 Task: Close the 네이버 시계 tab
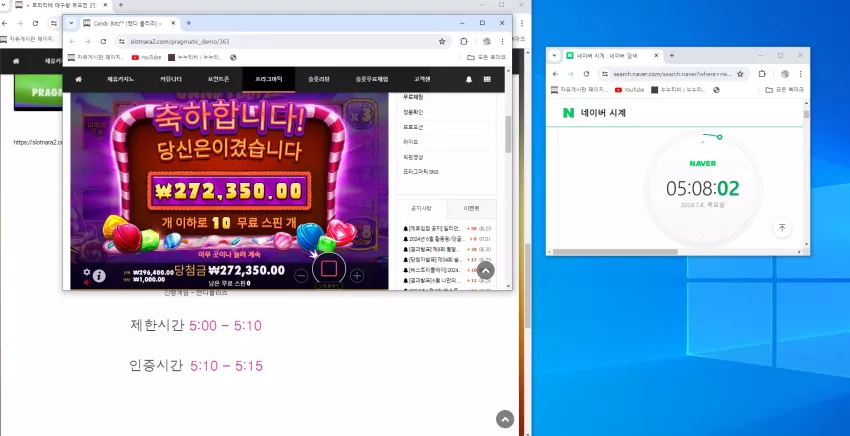[656, 55]
